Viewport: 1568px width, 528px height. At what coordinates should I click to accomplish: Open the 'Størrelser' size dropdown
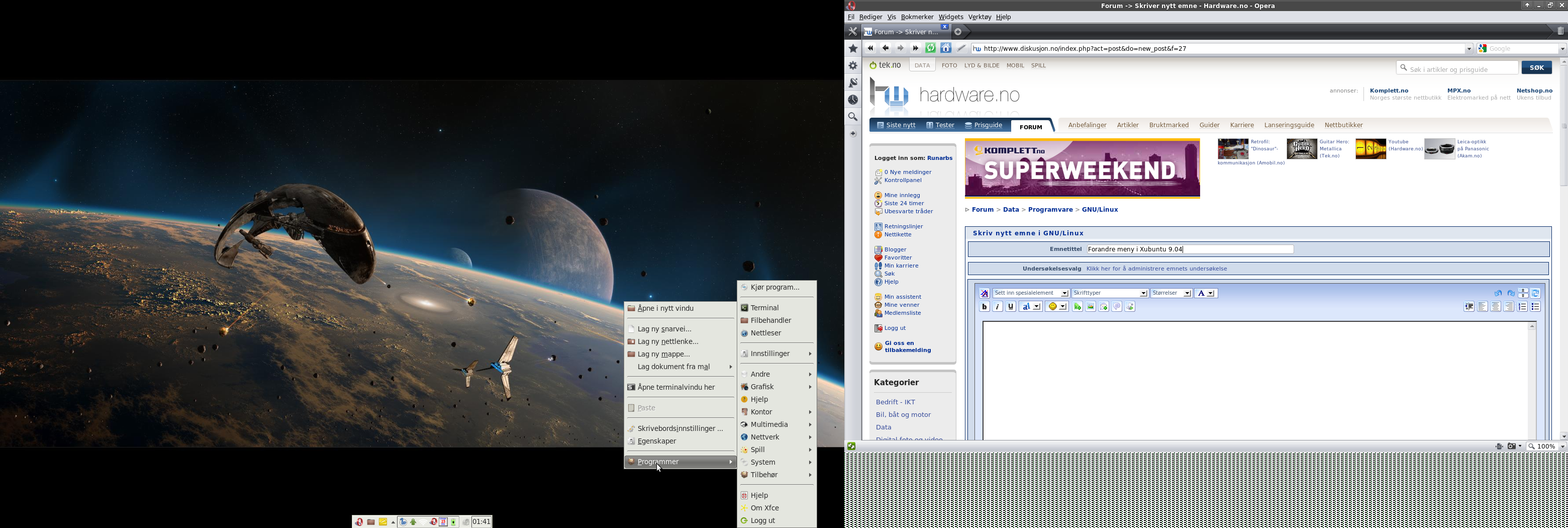1171,294
